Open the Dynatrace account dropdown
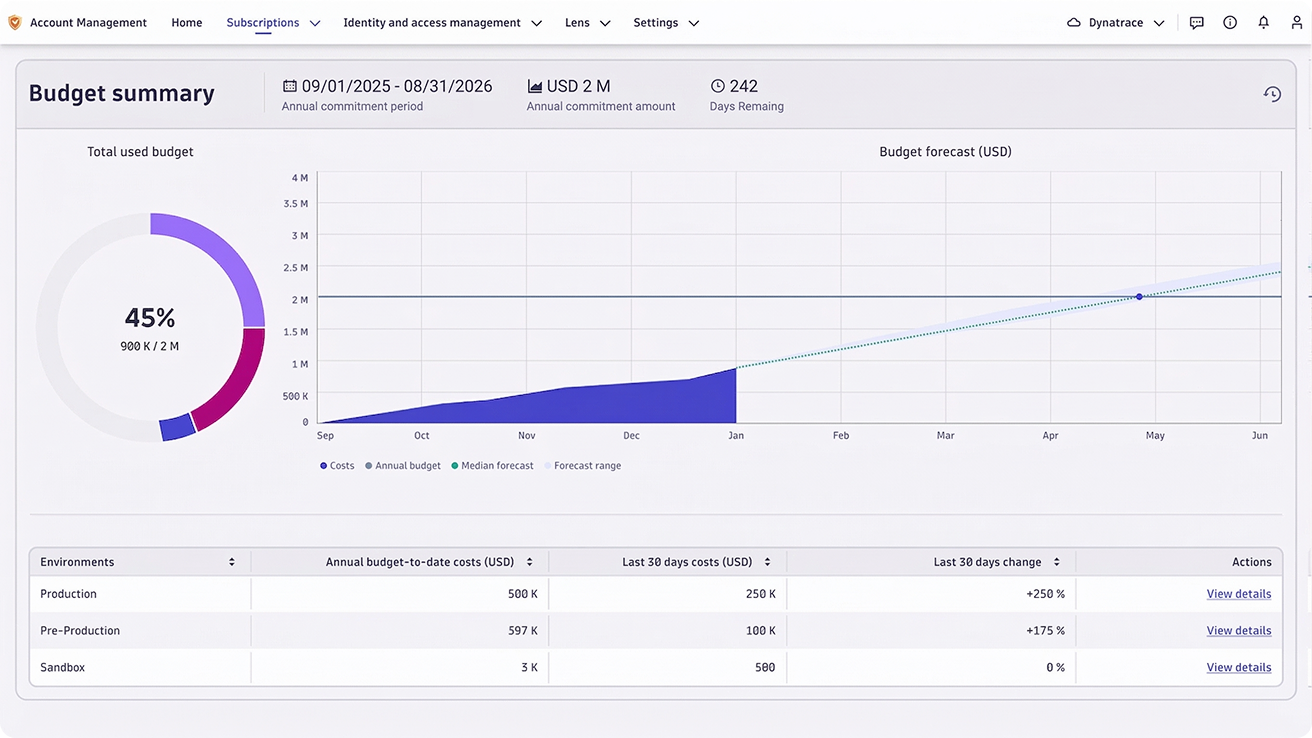 pos(1116,22)
